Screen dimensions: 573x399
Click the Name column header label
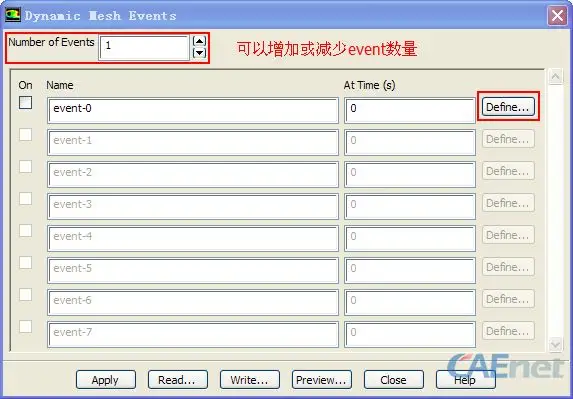(60, 85)
